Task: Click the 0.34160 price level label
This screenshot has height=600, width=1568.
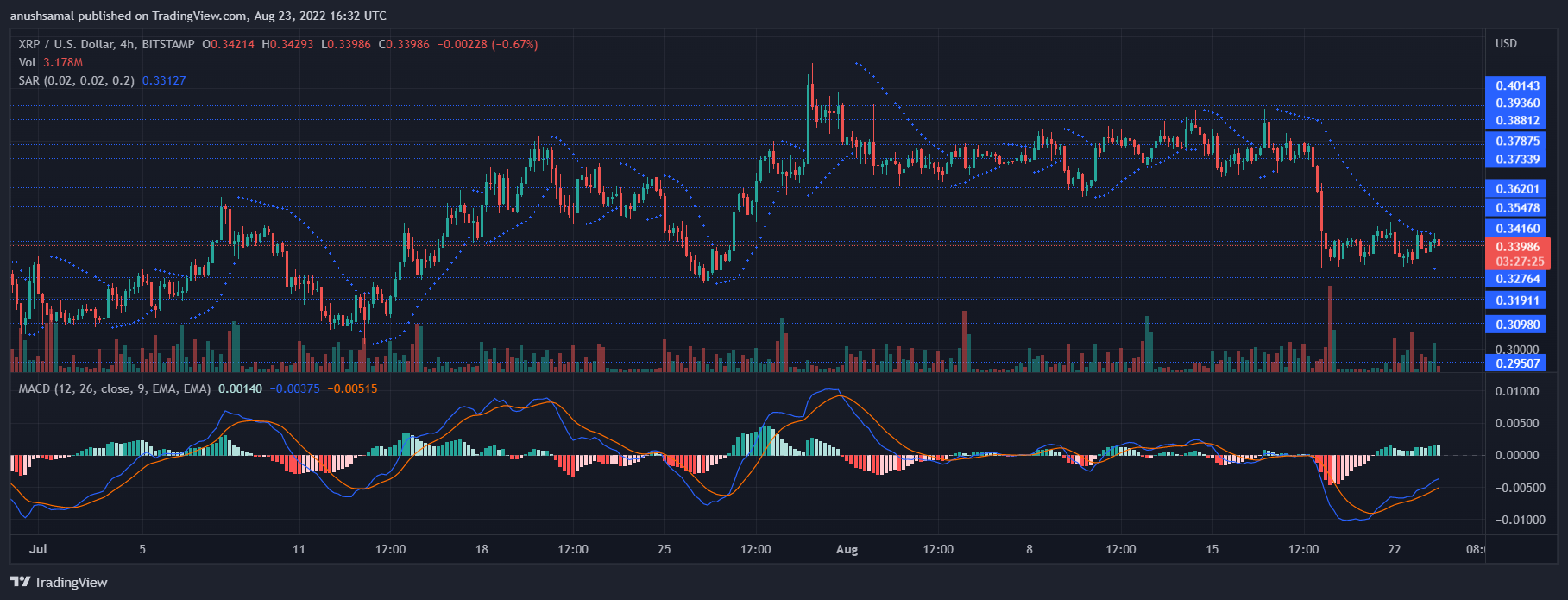Action: tap(1515, 229)
